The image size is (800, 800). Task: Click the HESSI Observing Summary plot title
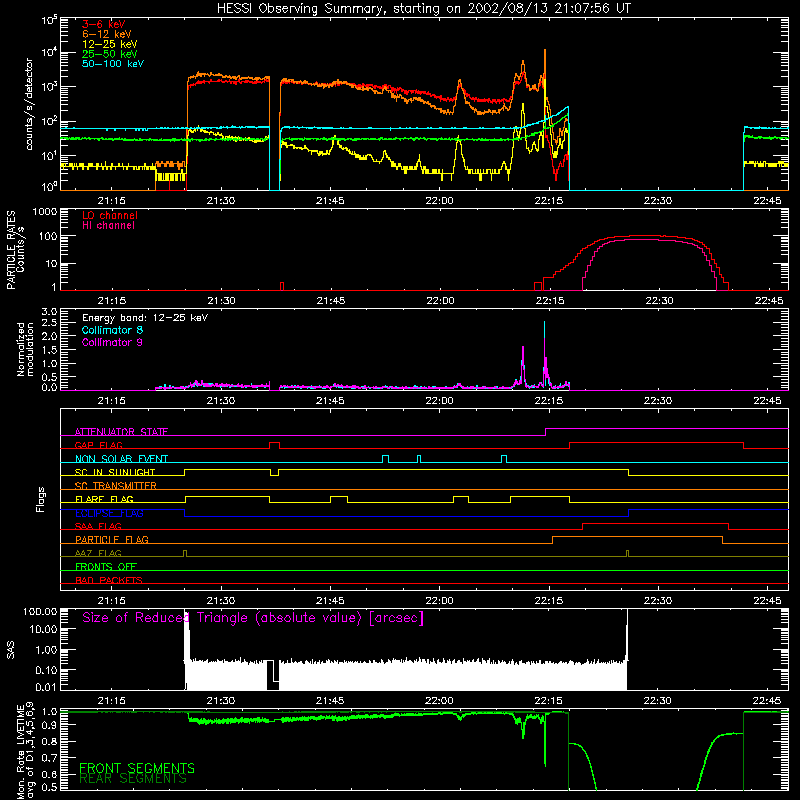[x=424, y=9]
